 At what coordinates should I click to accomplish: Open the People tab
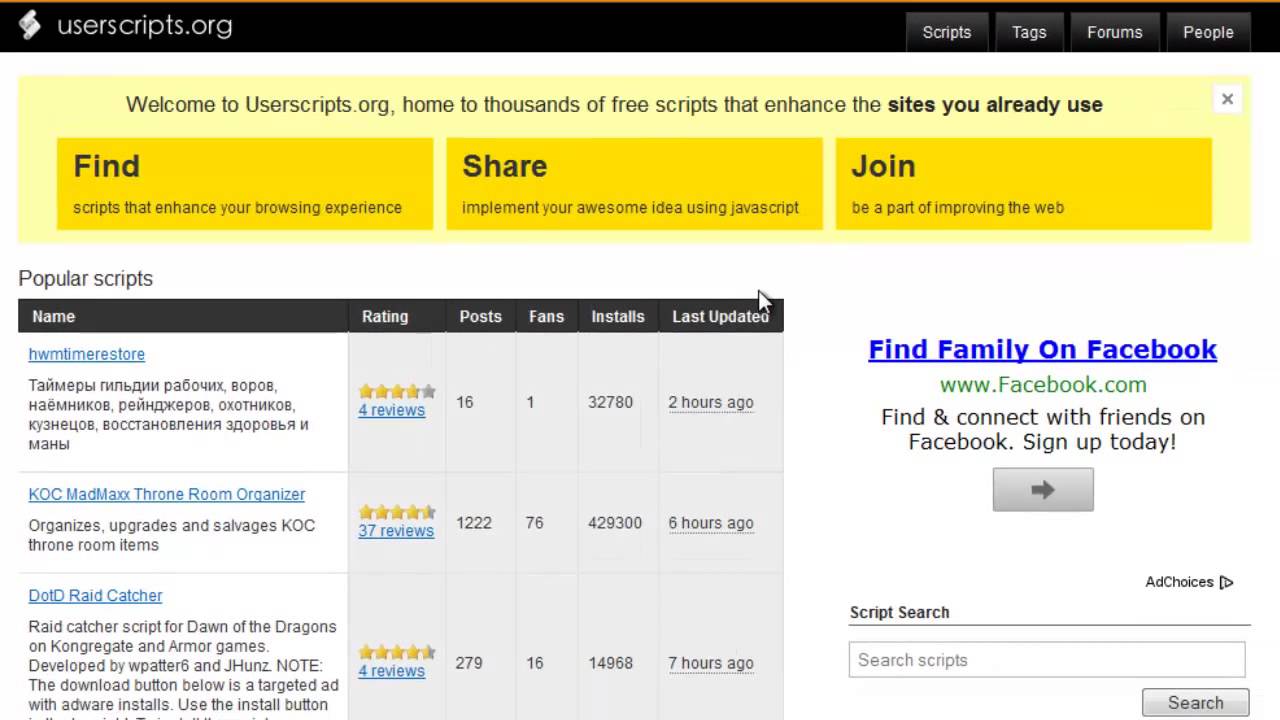(1208, 32)
